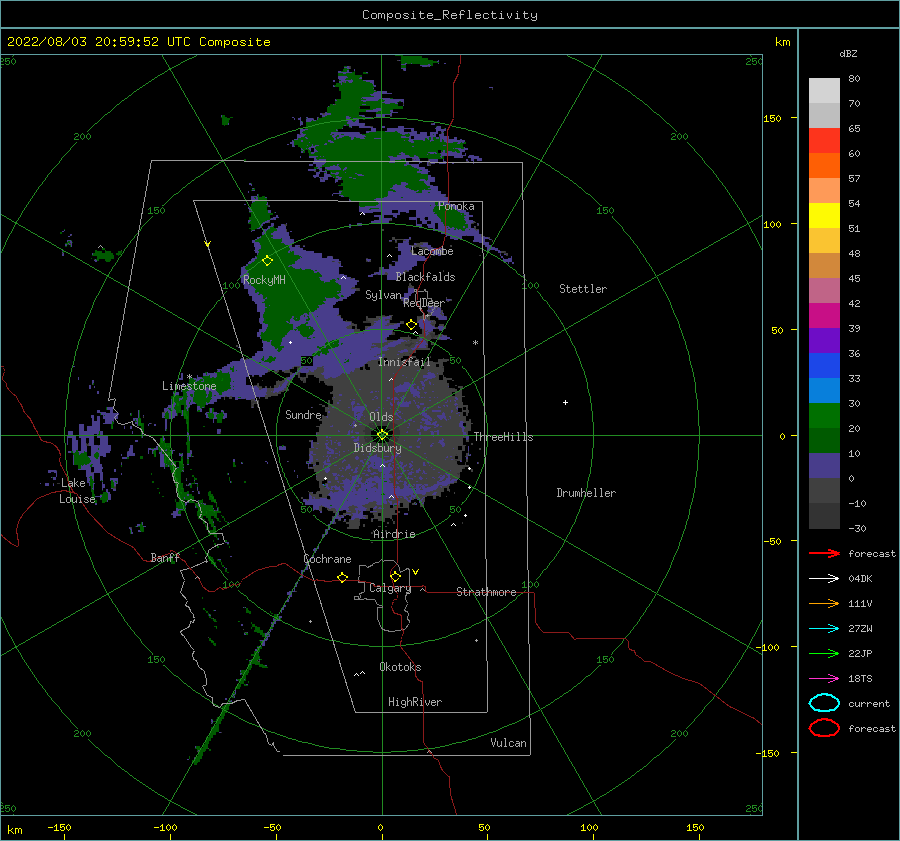The image size is (900, 841).
Task: Click the HighRiver label
Action: [x=414, y=702]
